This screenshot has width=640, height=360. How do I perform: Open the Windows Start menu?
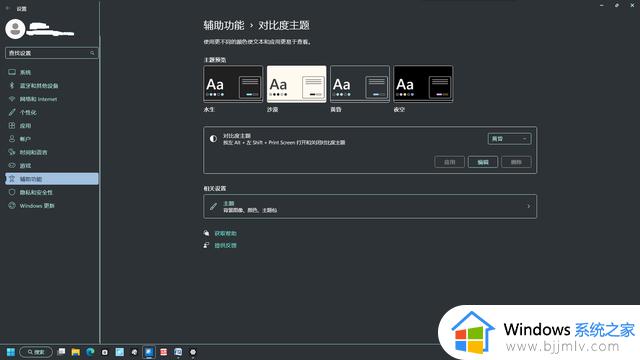pos(11,352)
